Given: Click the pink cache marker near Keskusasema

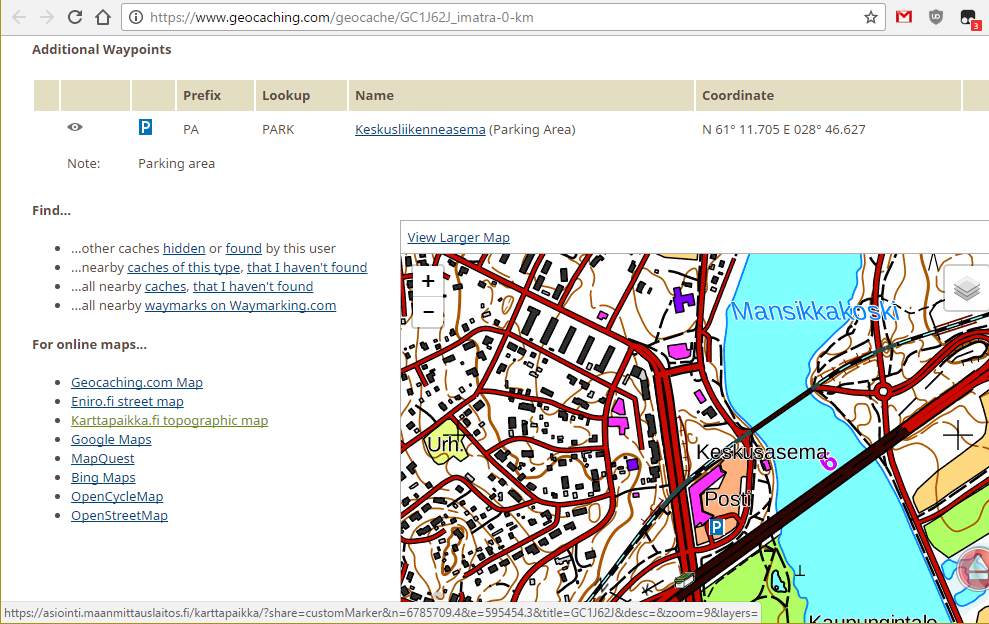Looking at the screenshot, I should [x=827, y=461].
